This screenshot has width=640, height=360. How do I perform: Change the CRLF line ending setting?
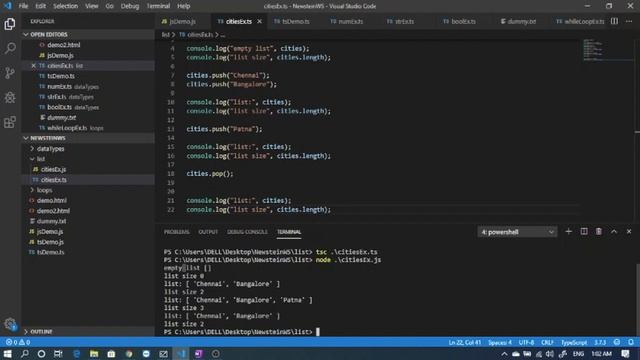[547, 342]
